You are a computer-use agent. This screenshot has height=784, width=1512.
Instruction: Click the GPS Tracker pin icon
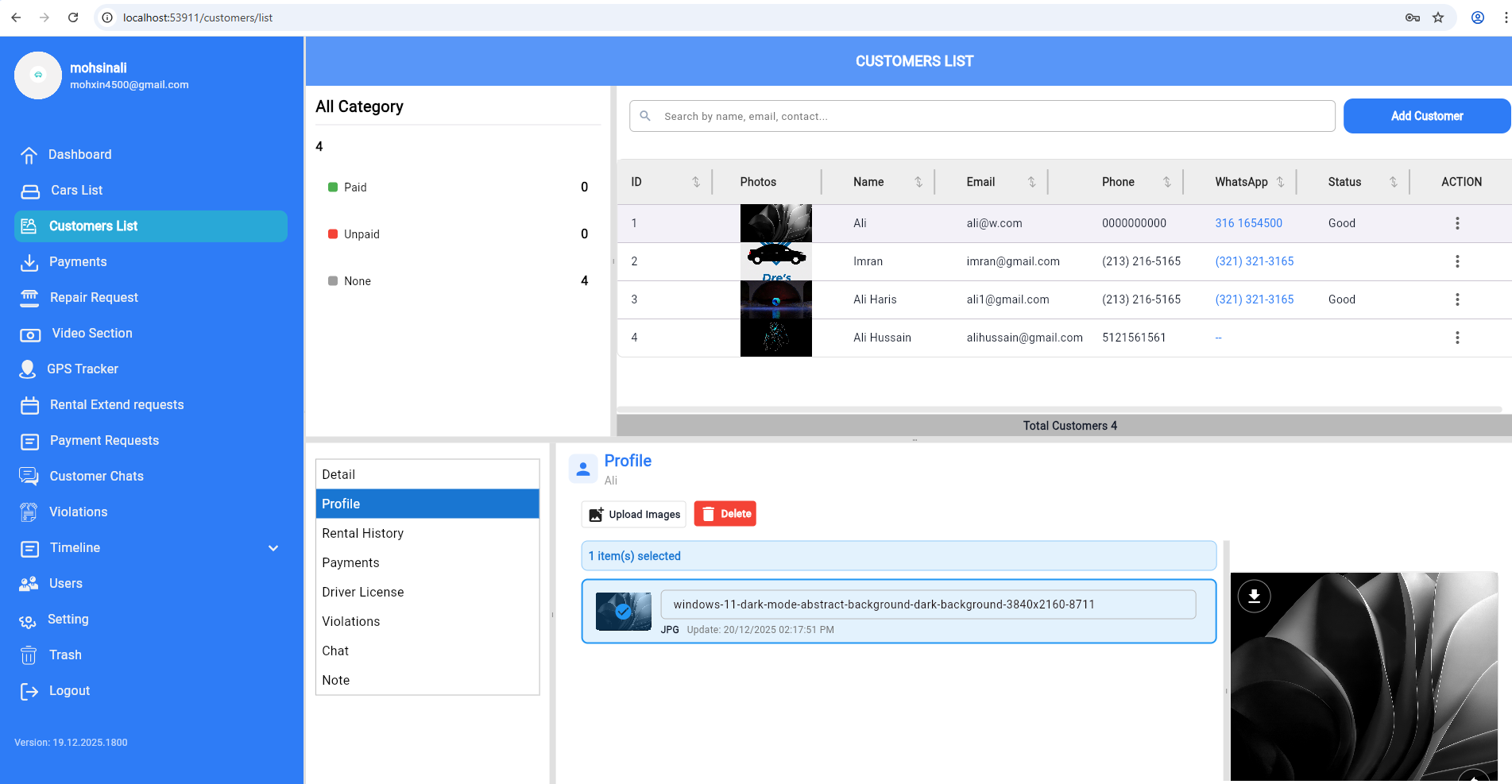tap(28, 369)
